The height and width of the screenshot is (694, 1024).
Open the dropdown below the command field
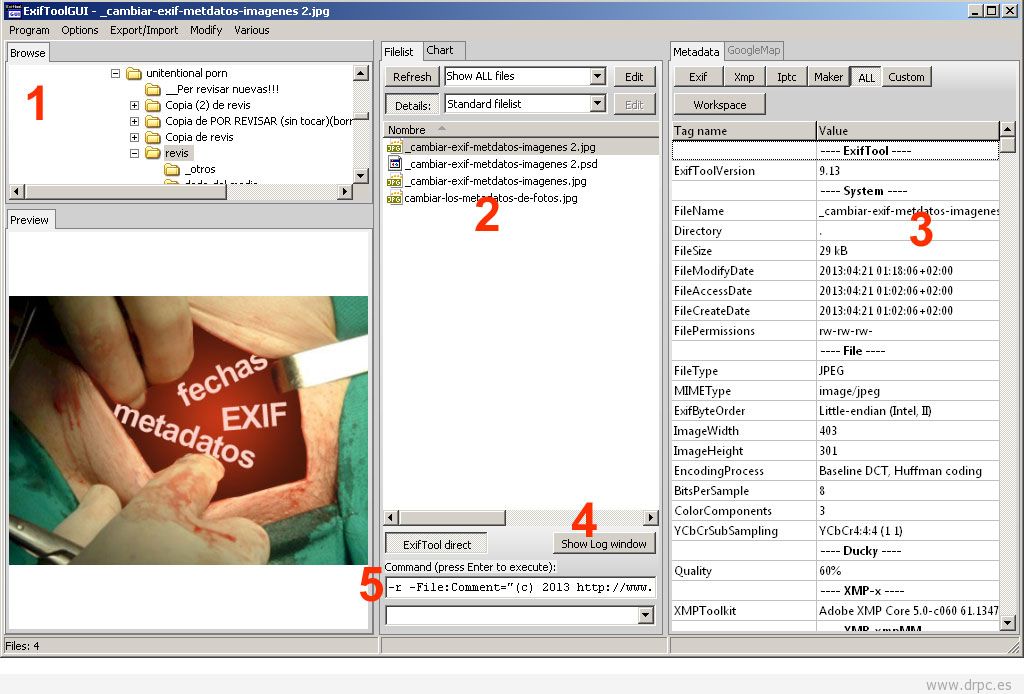click(645, 615)
